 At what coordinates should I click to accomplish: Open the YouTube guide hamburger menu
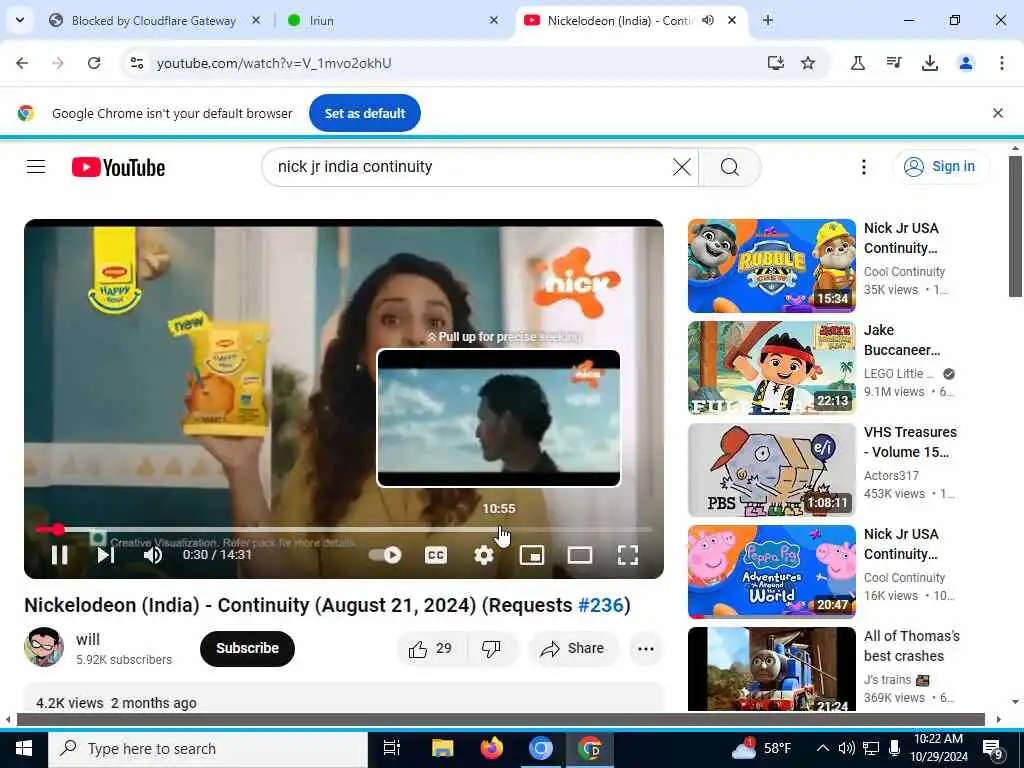click(x=36, y=167)
